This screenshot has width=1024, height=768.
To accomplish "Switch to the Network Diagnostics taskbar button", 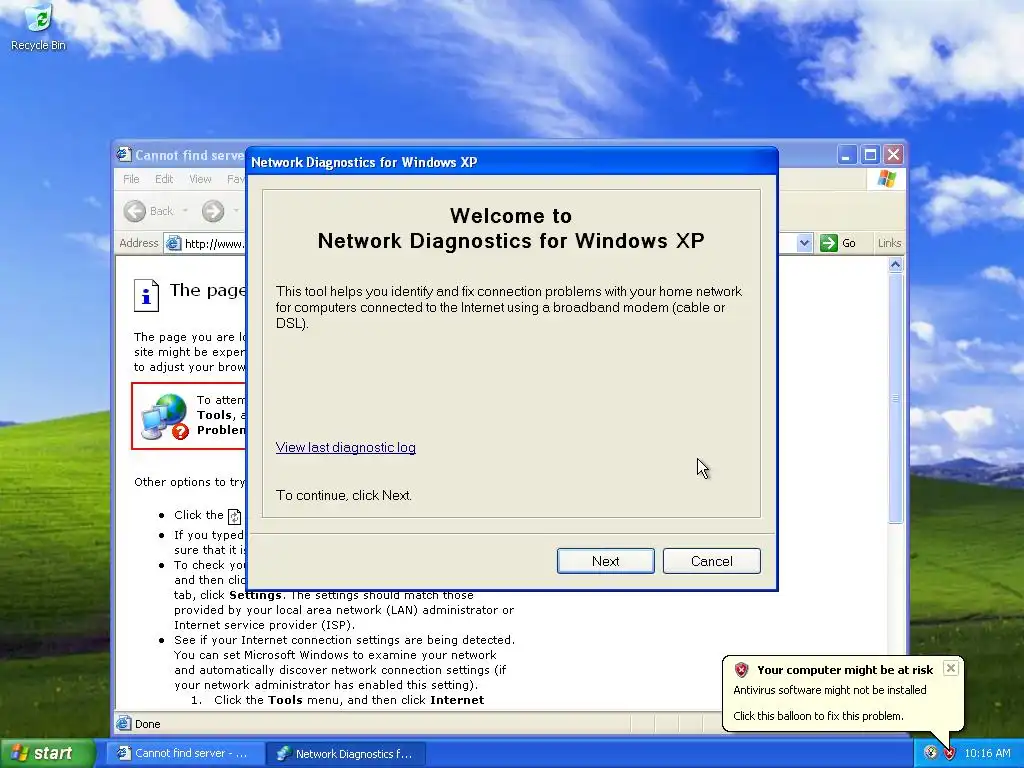I will coord(347,753).
